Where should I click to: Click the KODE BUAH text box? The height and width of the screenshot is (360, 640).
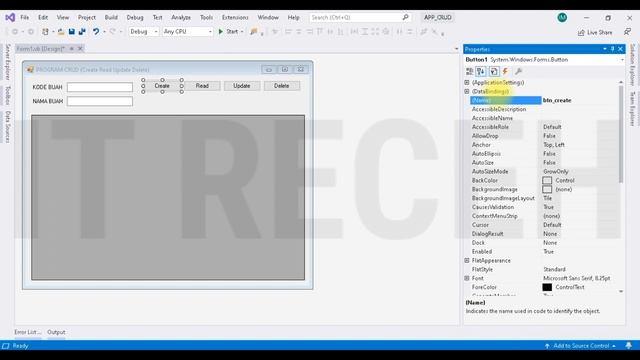click(100, 87)
